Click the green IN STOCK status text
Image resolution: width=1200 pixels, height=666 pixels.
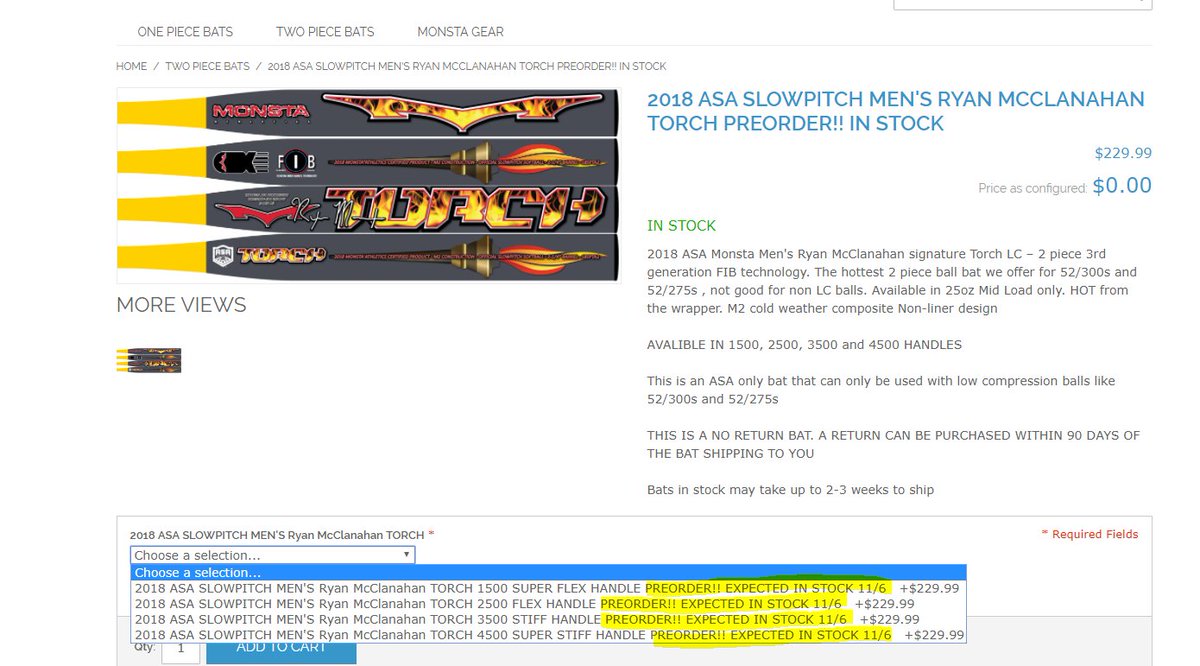pyautogui.click(x=682, y=226)
